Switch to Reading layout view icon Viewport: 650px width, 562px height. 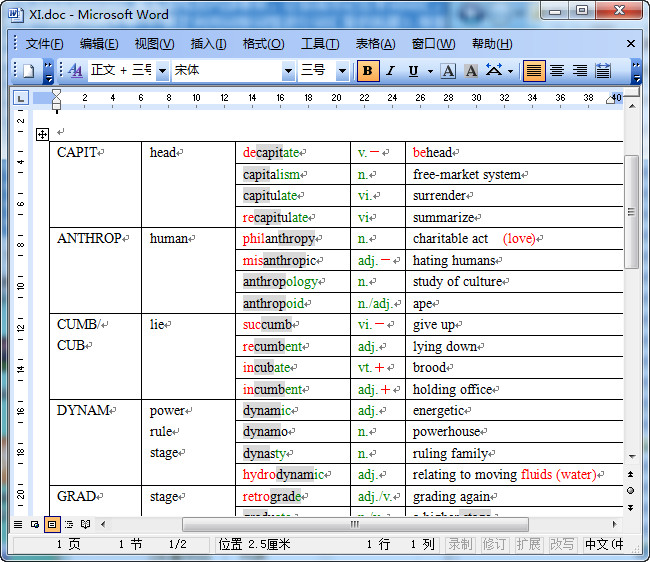click(85, 524)
